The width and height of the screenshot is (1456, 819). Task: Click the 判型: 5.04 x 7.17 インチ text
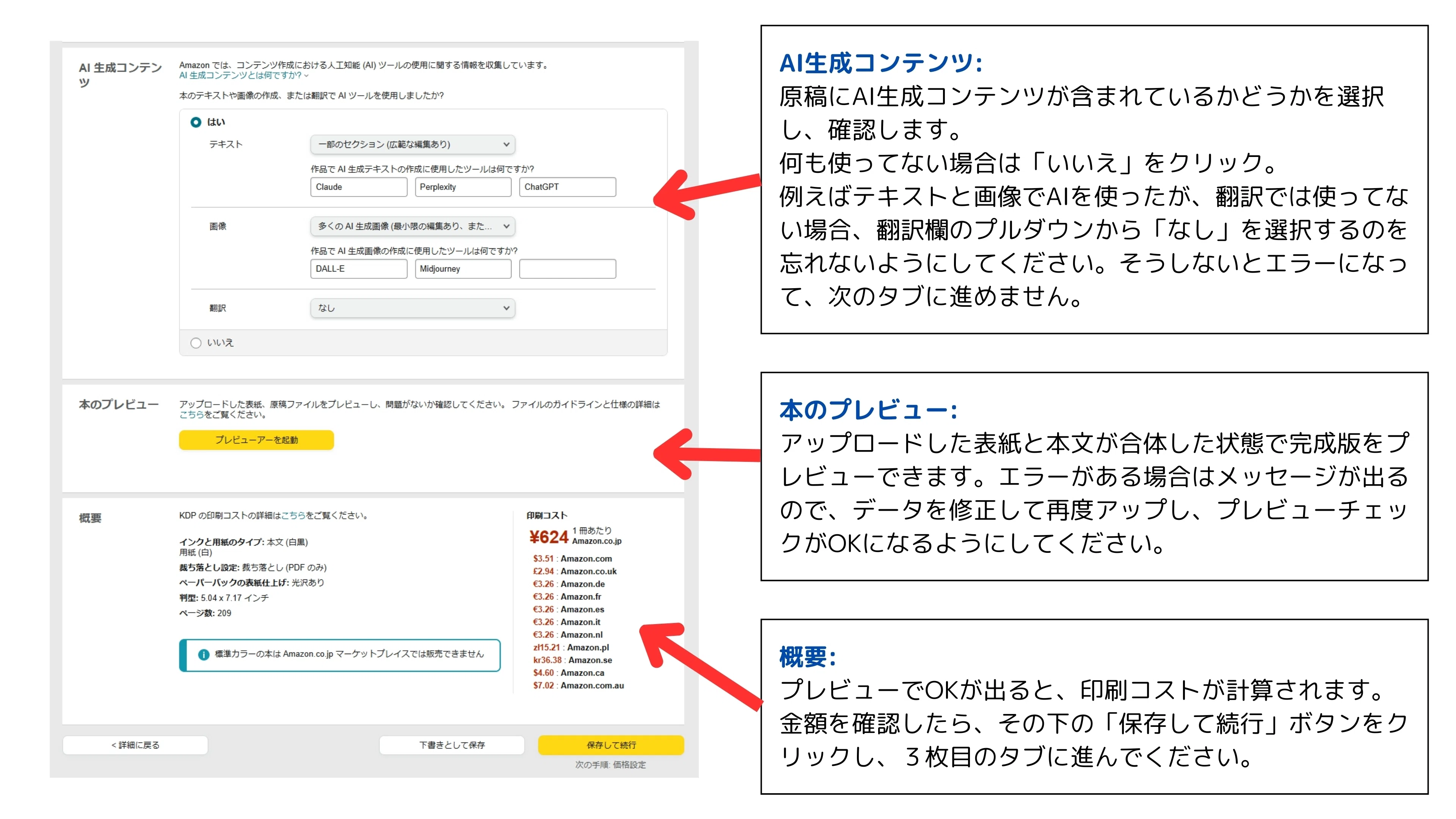(224, 598)
